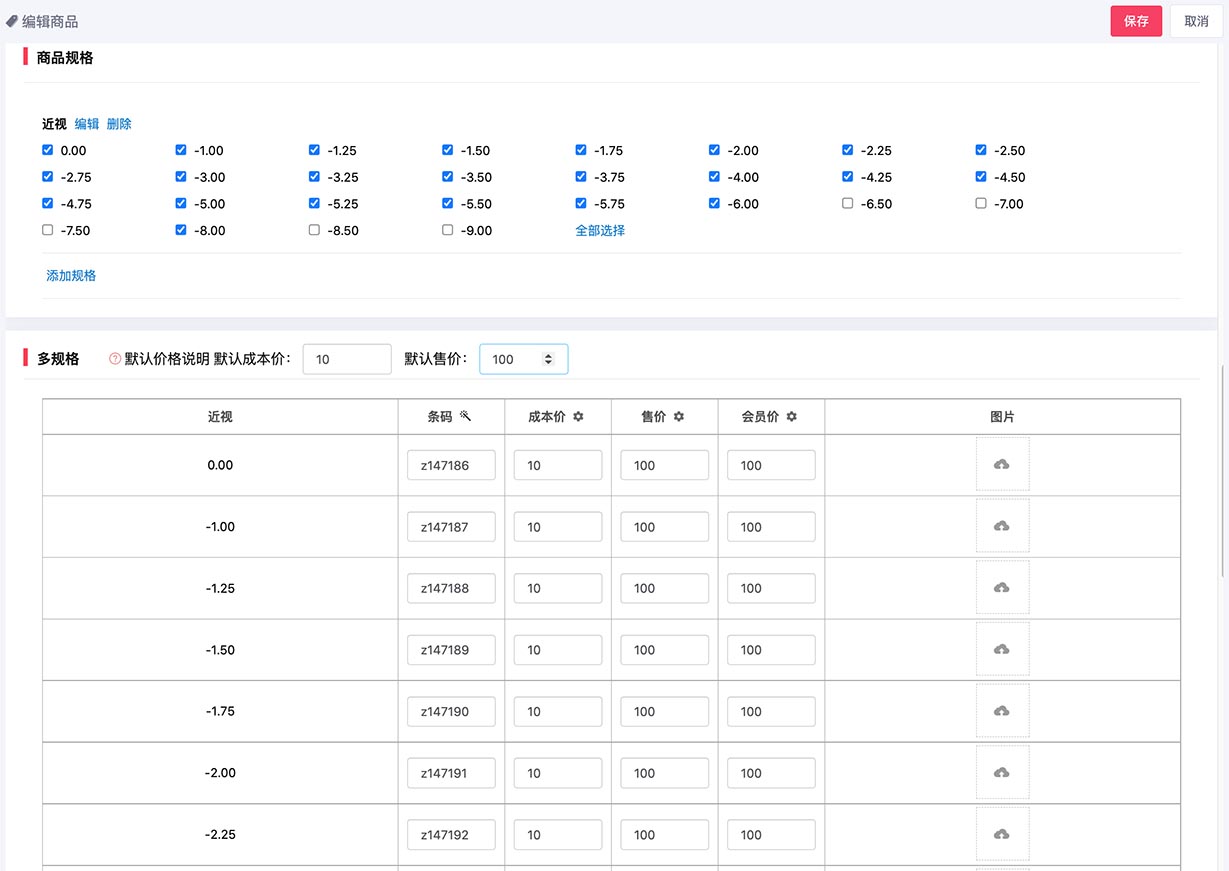This screenshot has width=1229, height=871.
Task: Open the 会员价 column gear settings
Action: (x=792, y=417)
